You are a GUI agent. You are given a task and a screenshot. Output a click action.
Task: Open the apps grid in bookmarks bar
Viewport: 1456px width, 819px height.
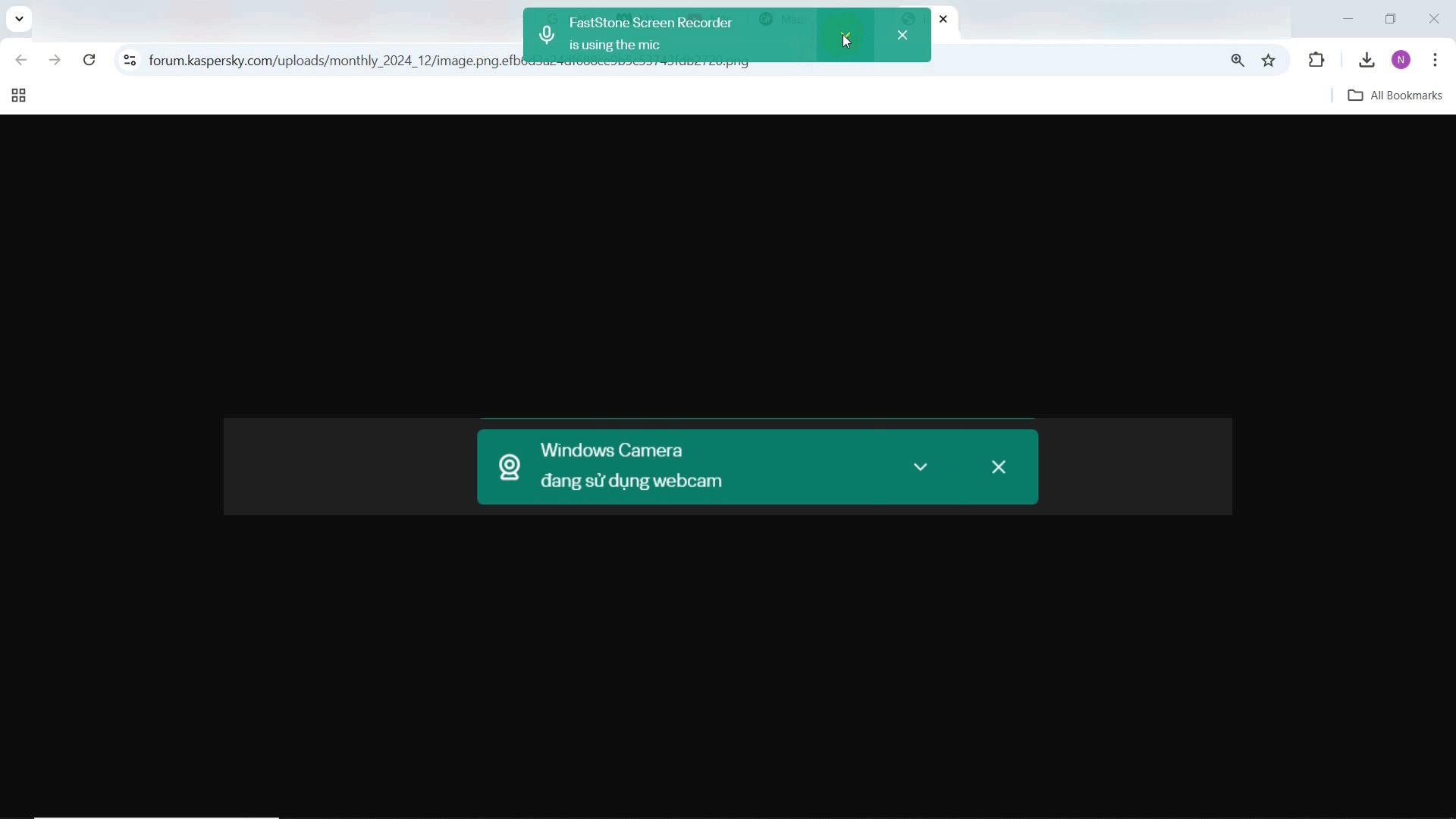point(19,96)
